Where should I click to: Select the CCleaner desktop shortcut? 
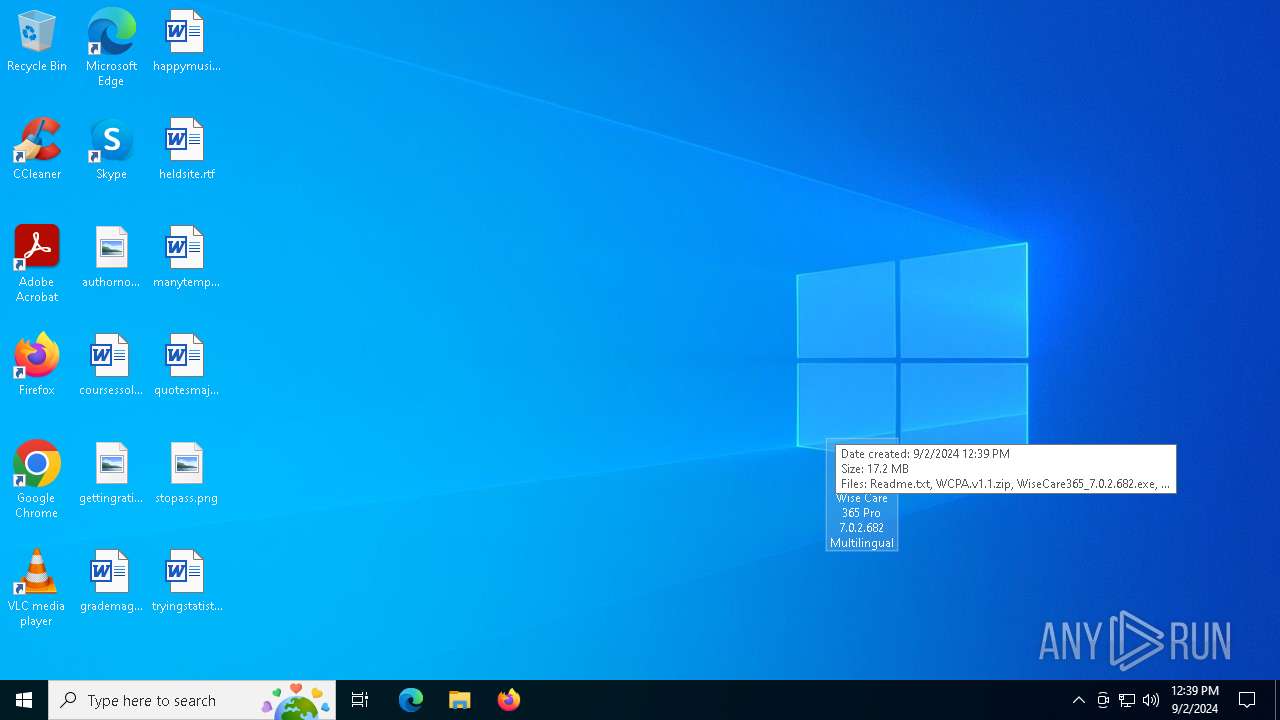pos(37,150)
